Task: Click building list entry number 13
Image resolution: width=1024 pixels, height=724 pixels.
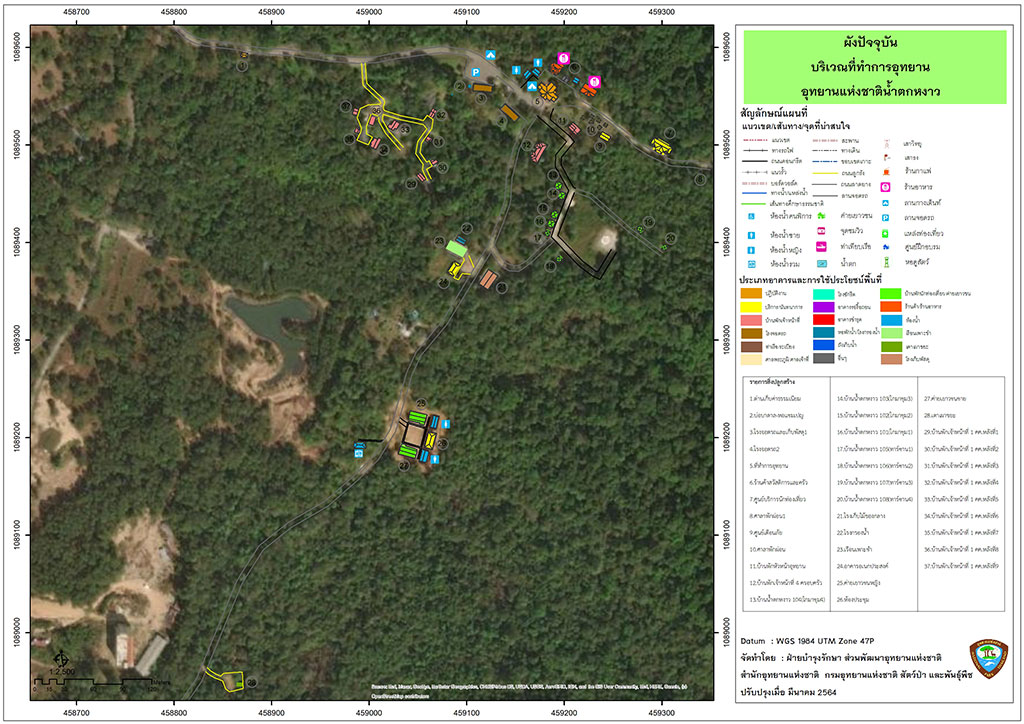Action: [787, 599]
